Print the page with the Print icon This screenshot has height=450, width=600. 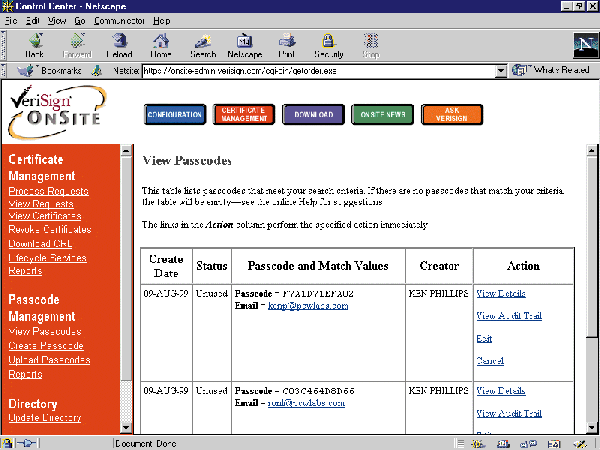pos(287,41)
